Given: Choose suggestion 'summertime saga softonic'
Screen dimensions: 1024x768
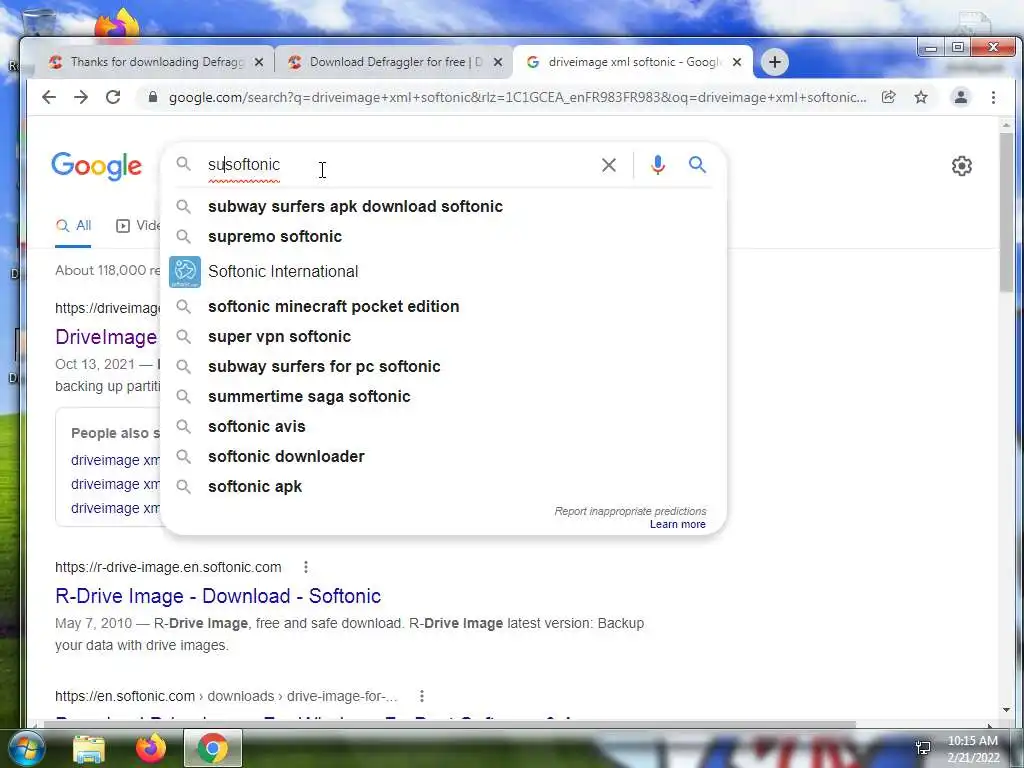Looking at the screenshot, I should click(443, 396).
